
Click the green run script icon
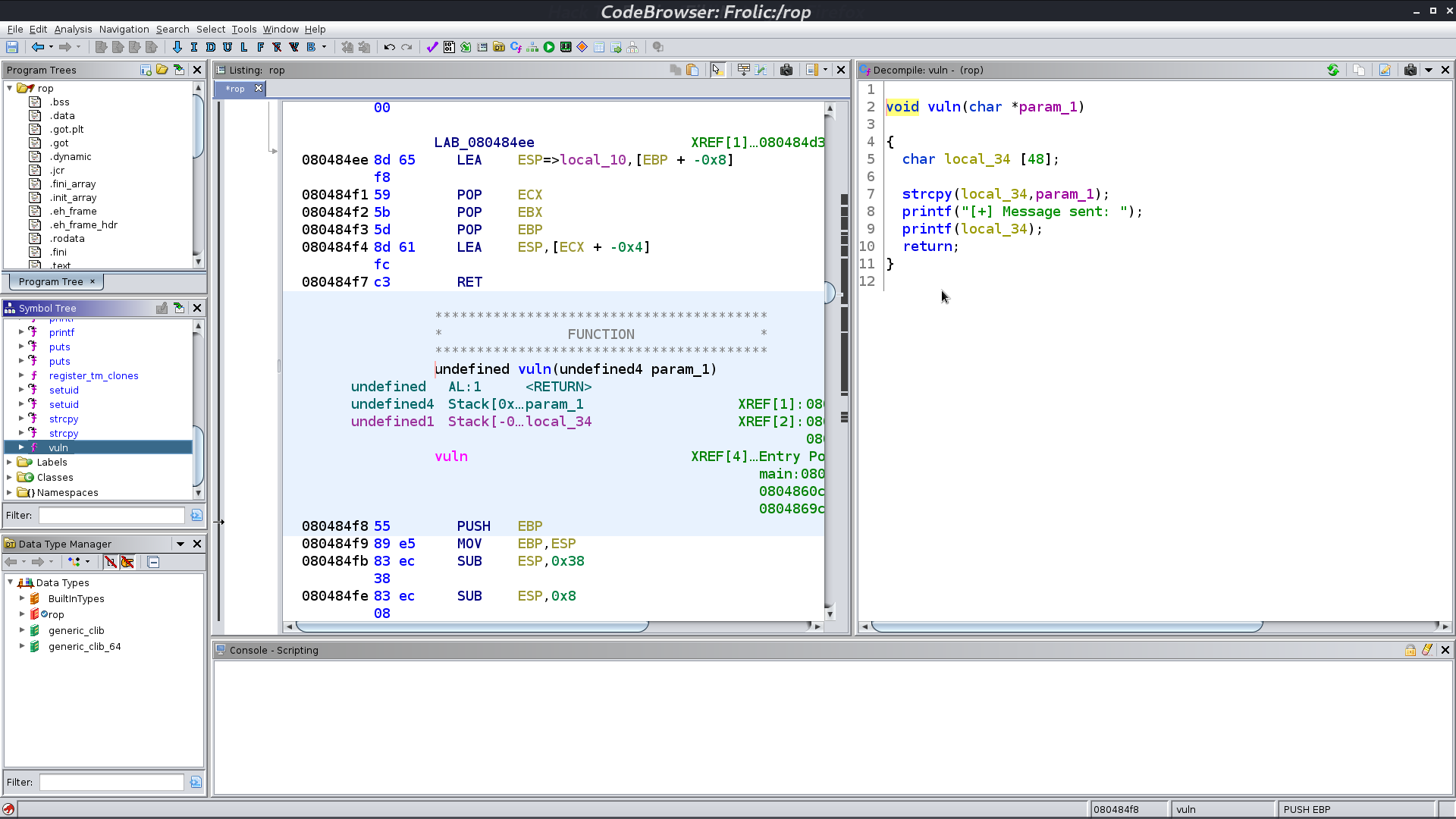pyautogui.click(x=549, y=47)
